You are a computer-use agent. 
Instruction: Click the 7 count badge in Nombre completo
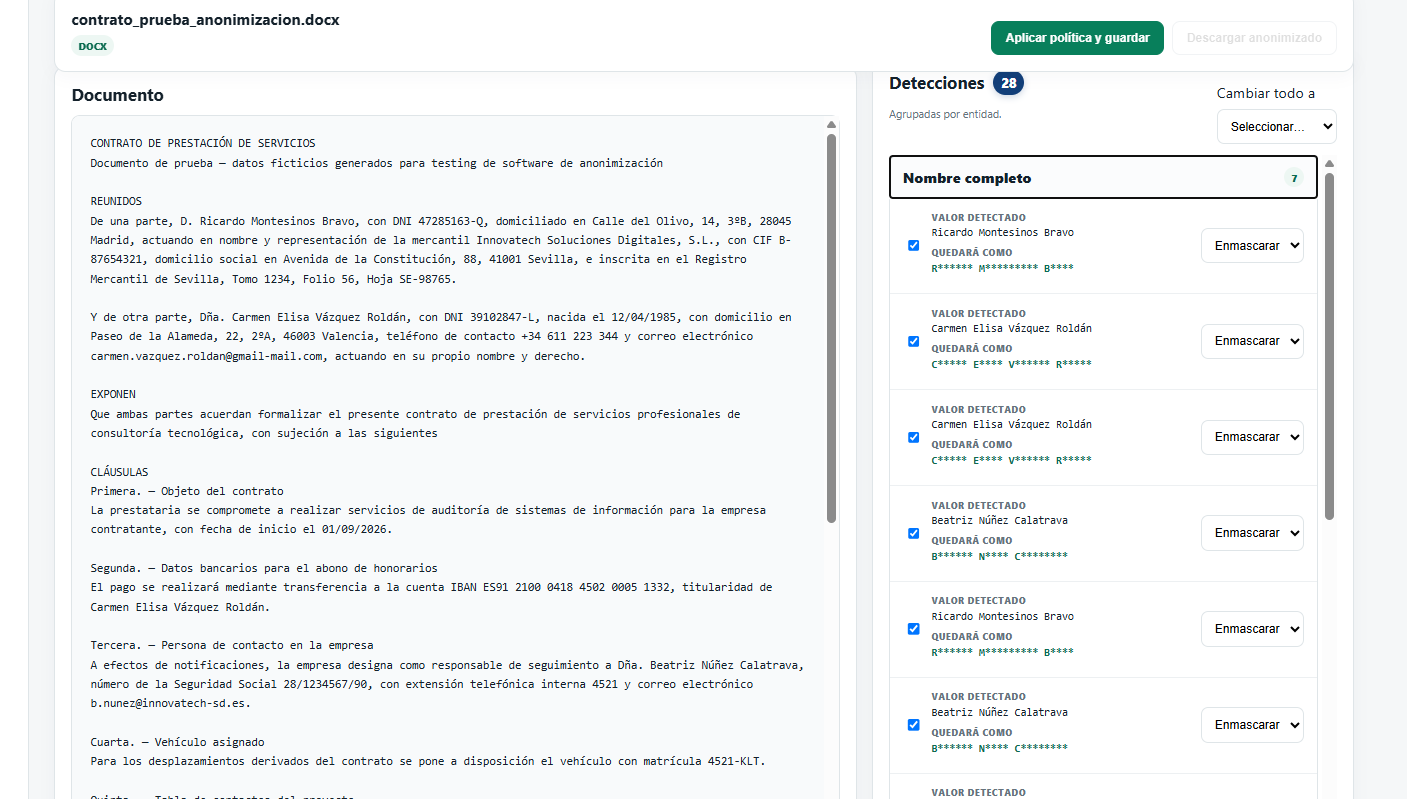coord(1294,178)
